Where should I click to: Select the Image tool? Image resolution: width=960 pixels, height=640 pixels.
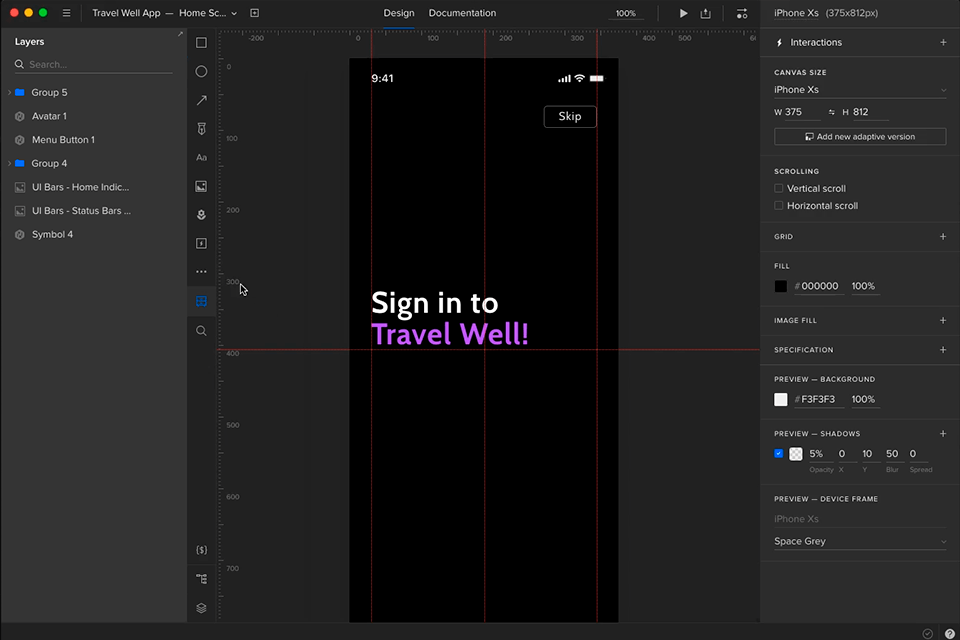pyautogui.click(x=201, y=186)
